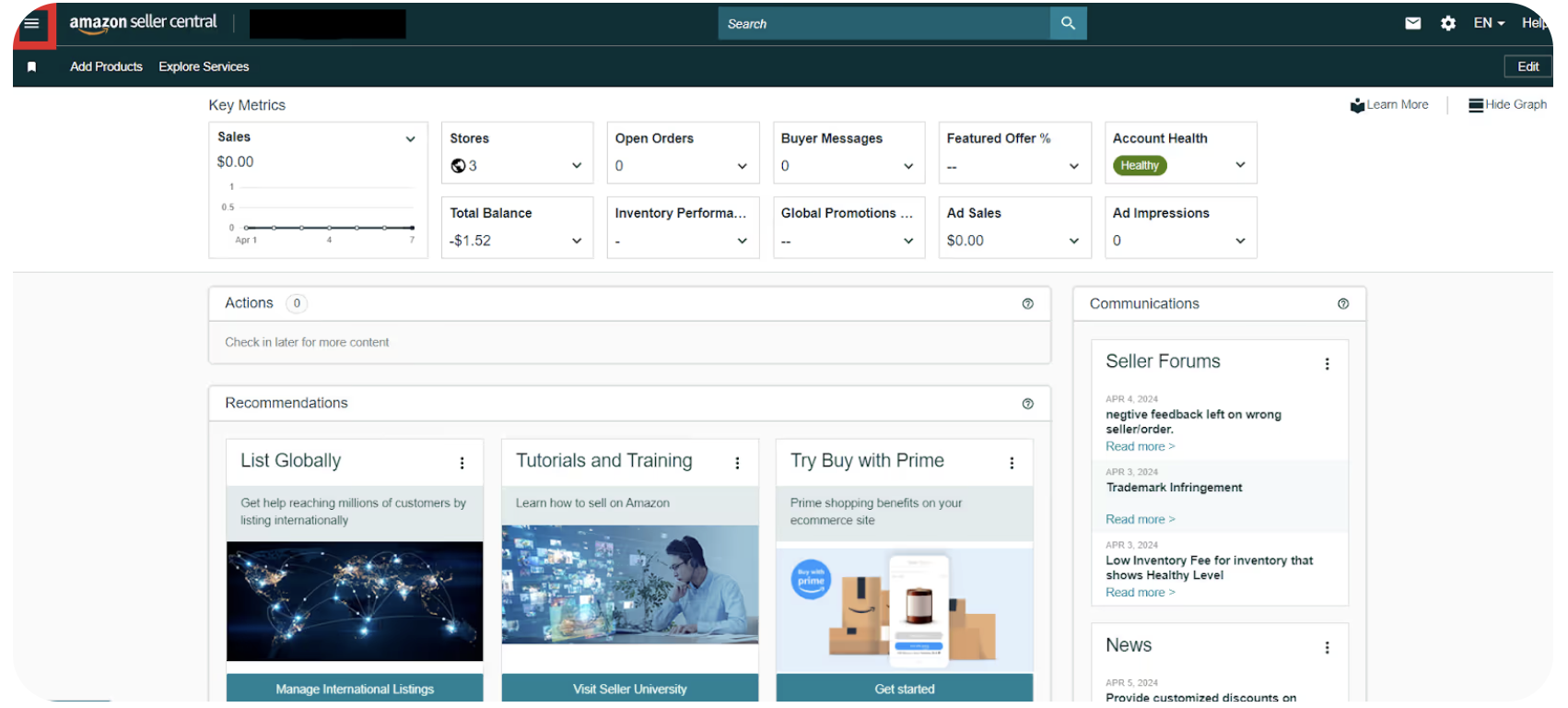Open the EN language dropdown
Screen dimensions: 1568x708
click(x=1488, y=23)
